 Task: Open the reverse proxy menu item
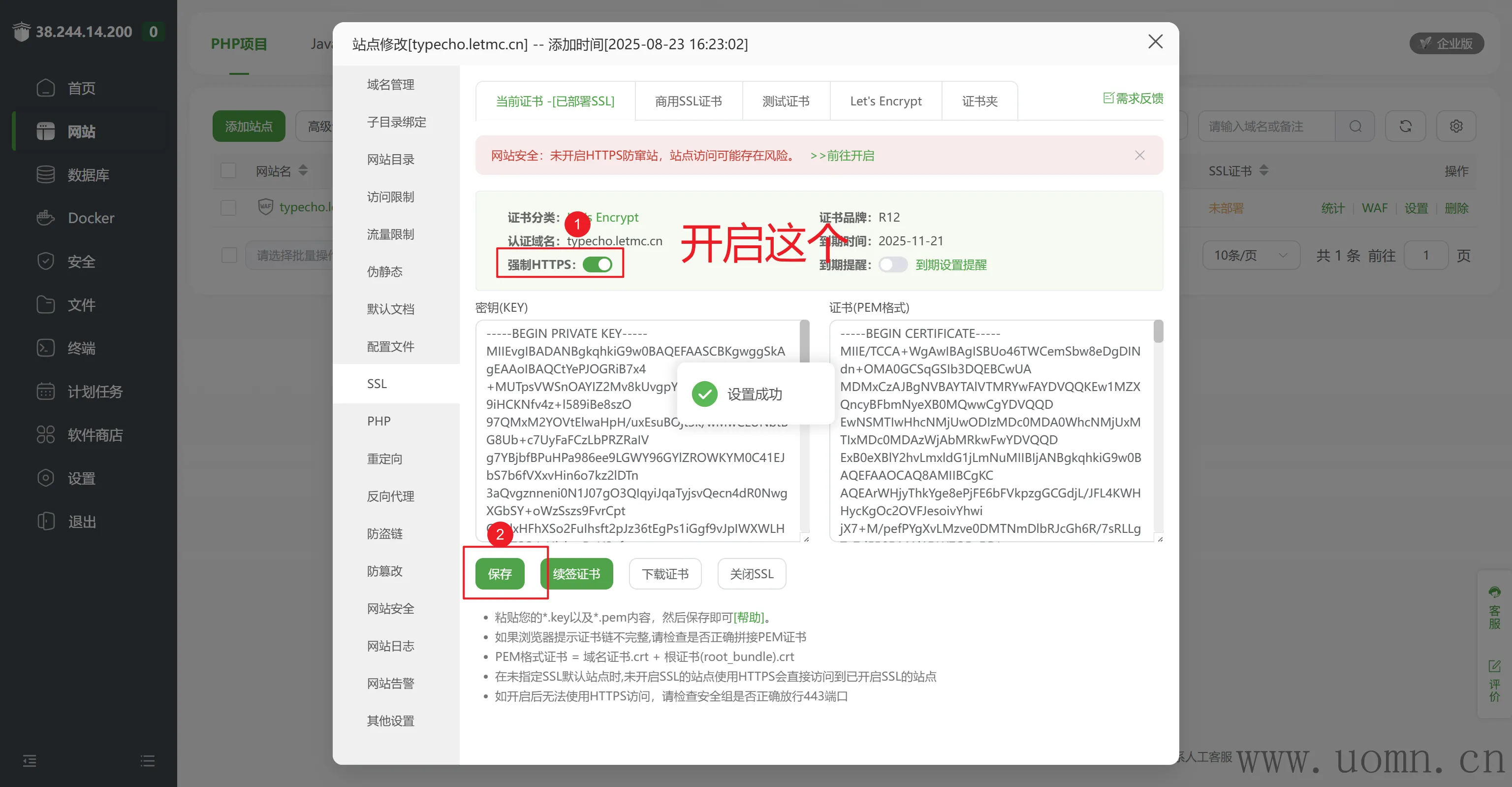(390, 496)
